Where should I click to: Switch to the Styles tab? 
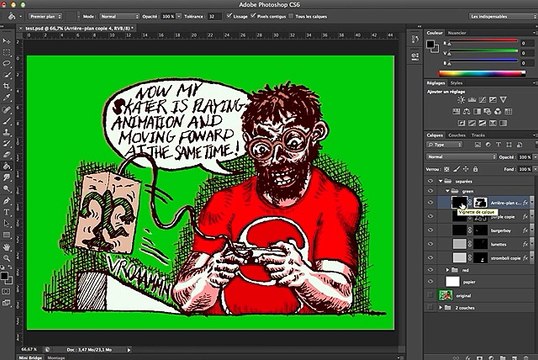coord(456,83)
